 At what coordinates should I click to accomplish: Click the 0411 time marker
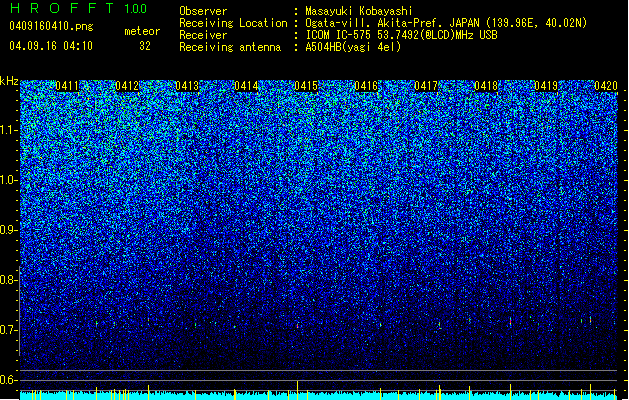point(67,86)
